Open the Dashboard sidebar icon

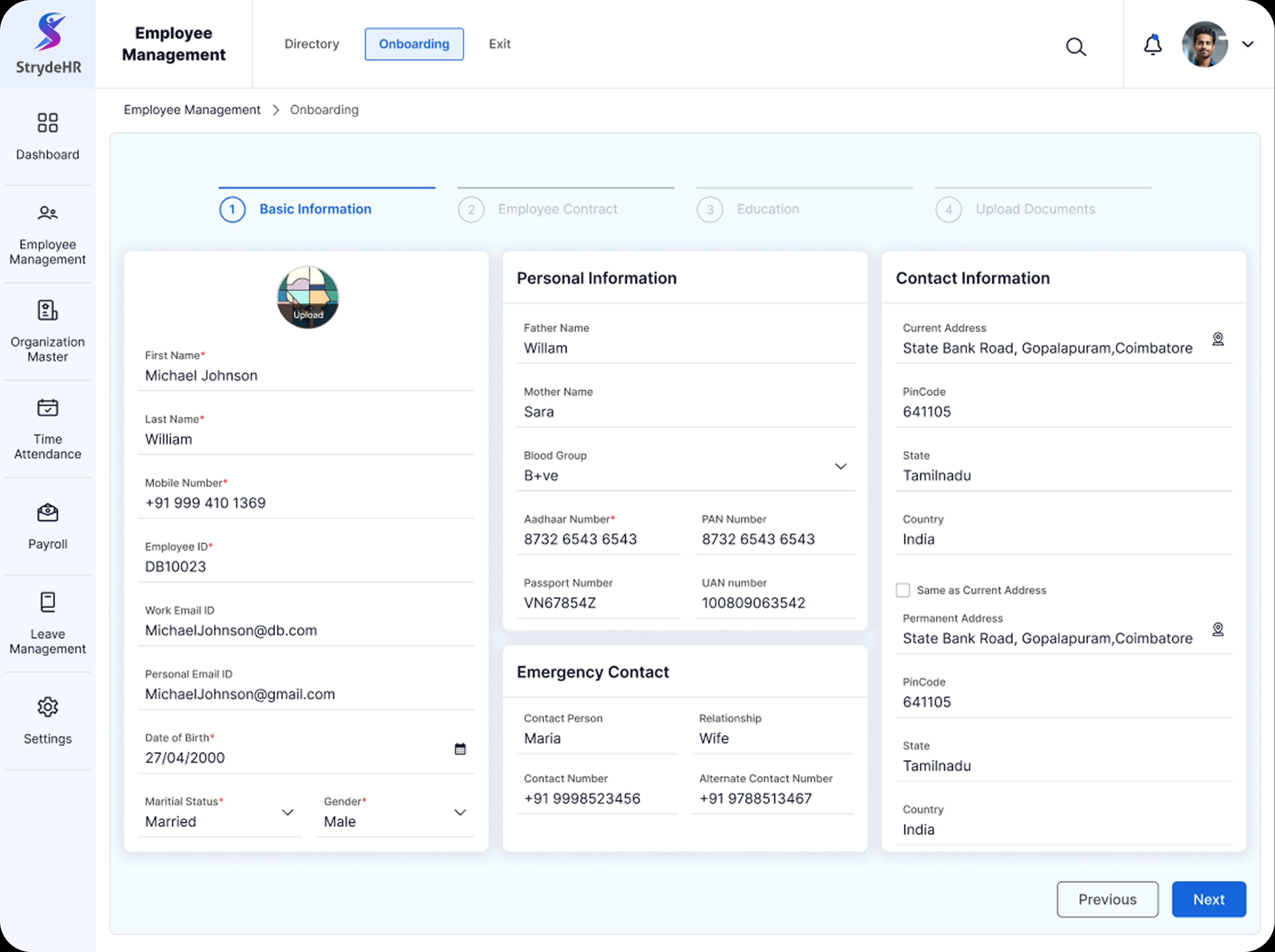pos(47,123)
